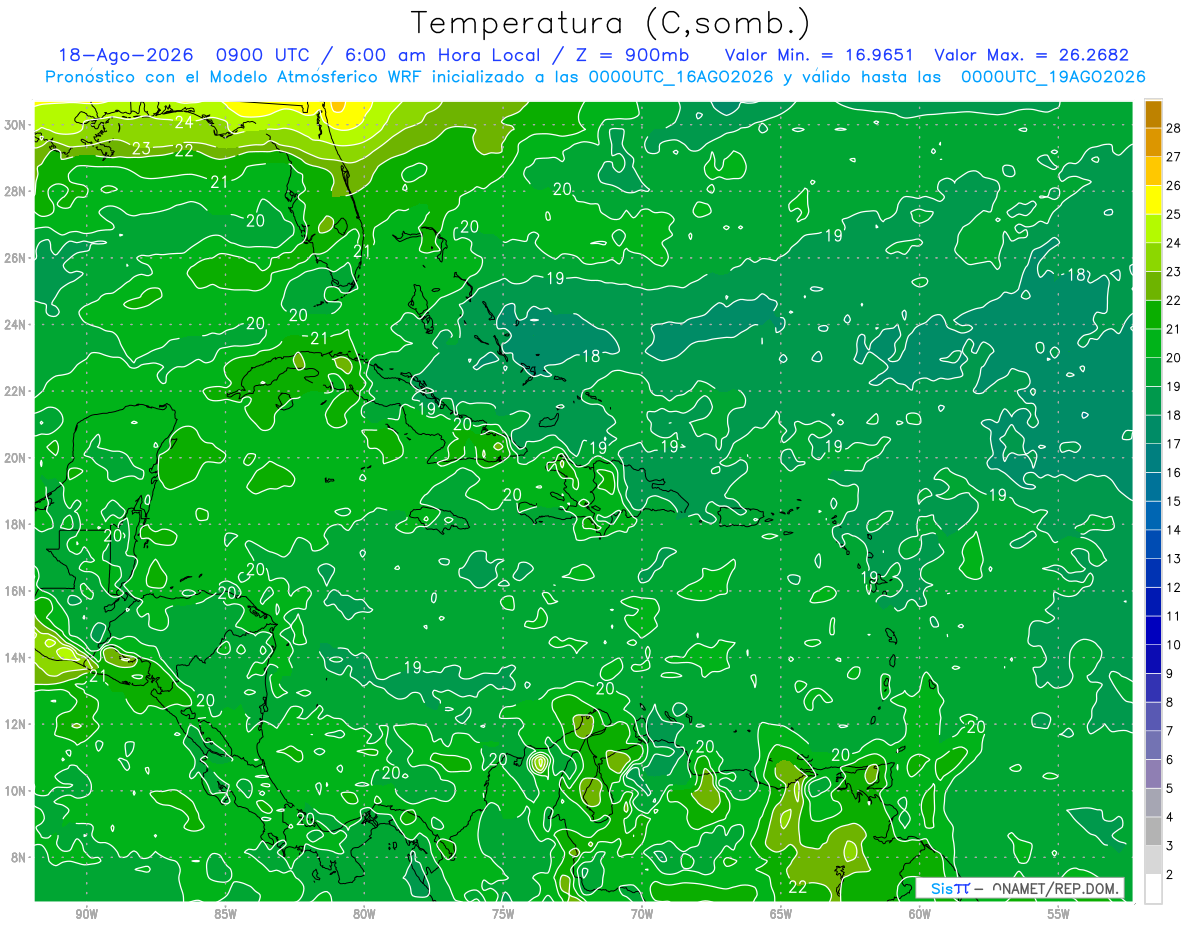Click the "12N" latitude axis label
The image size is (1200, 927).
(16, 724)
